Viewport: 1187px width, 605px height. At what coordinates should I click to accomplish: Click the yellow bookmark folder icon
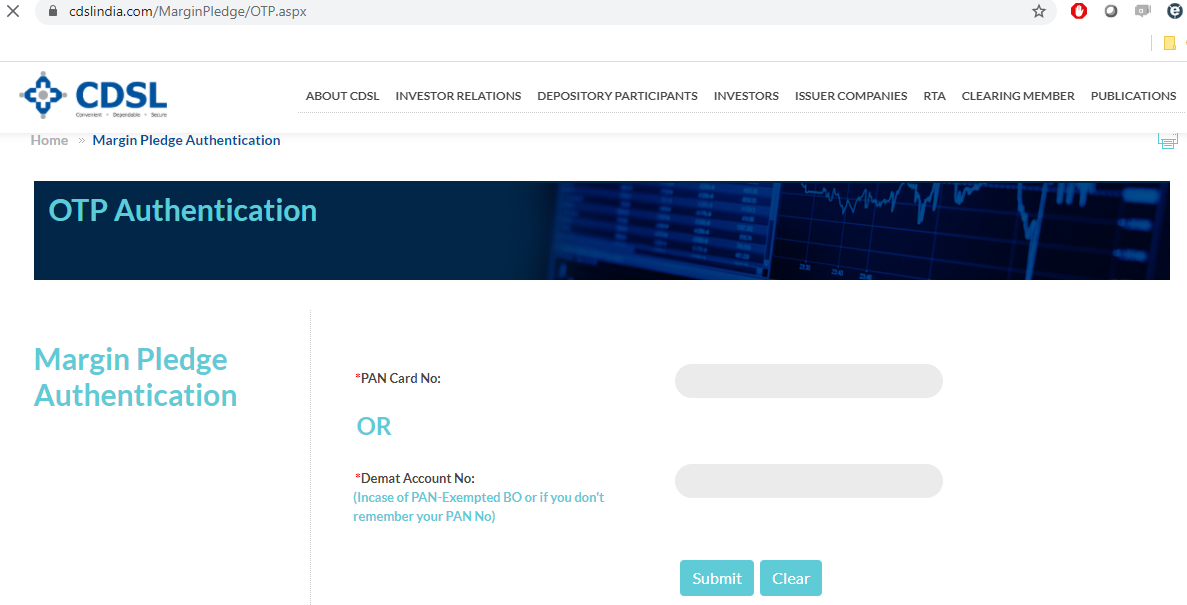(x=1170, y=44)
